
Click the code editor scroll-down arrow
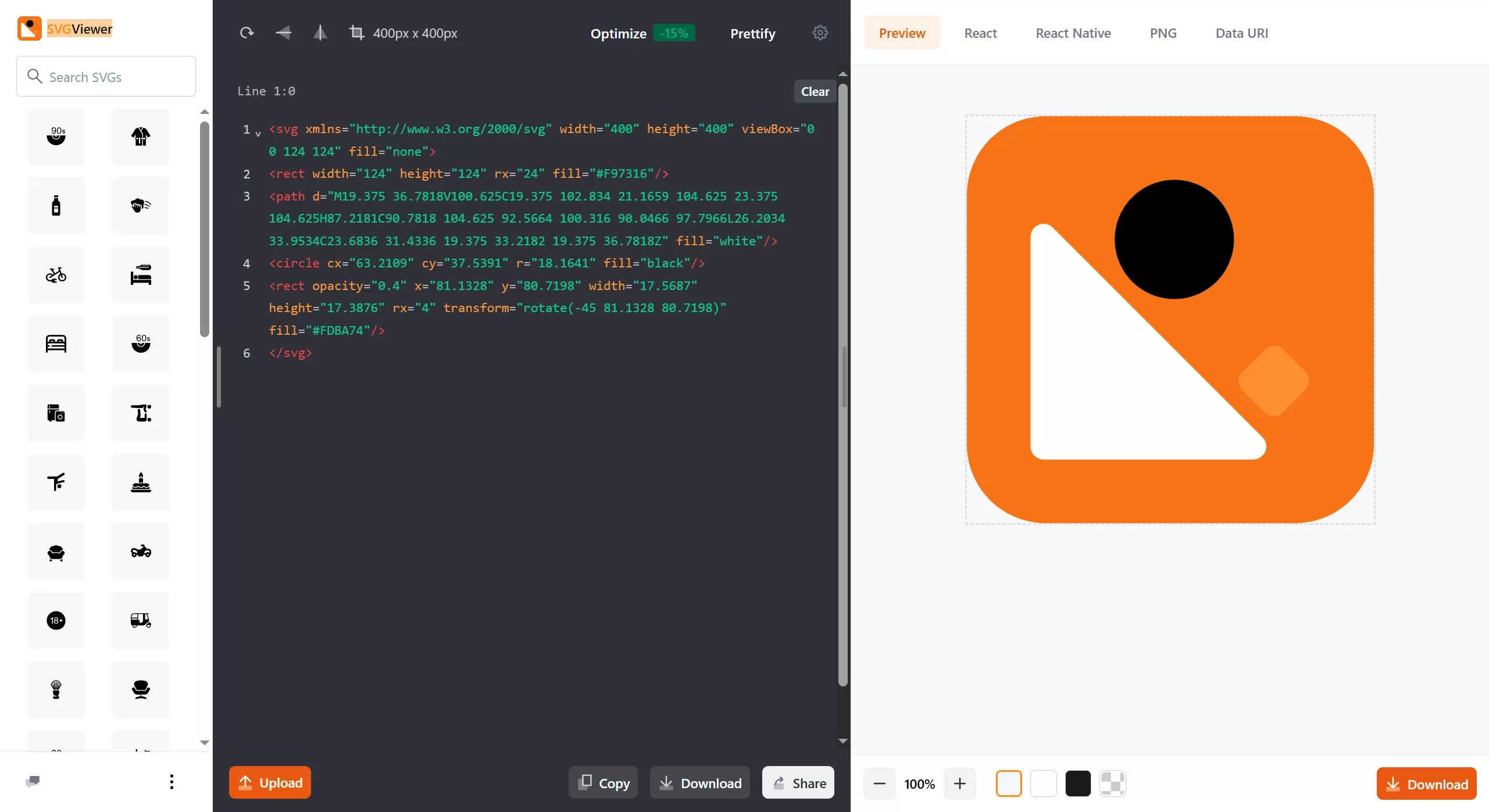point(843,741)
